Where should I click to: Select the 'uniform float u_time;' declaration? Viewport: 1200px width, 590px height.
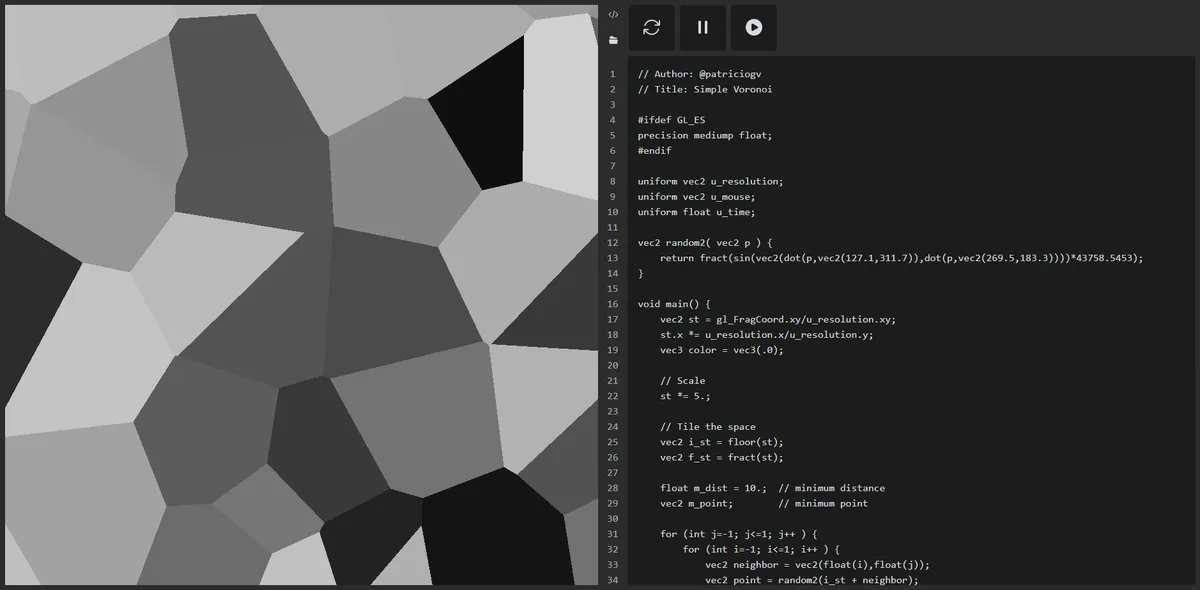[694, 212]
